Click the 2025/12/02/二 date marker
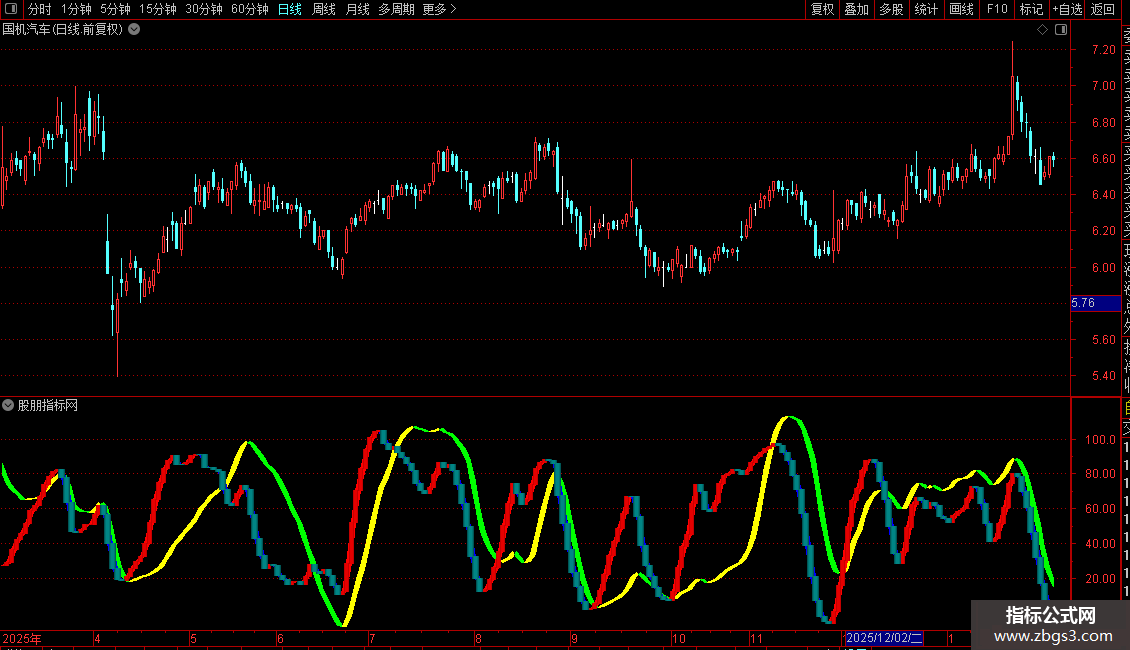This screenshot has width=1130, height=650. tap(884, 638)
